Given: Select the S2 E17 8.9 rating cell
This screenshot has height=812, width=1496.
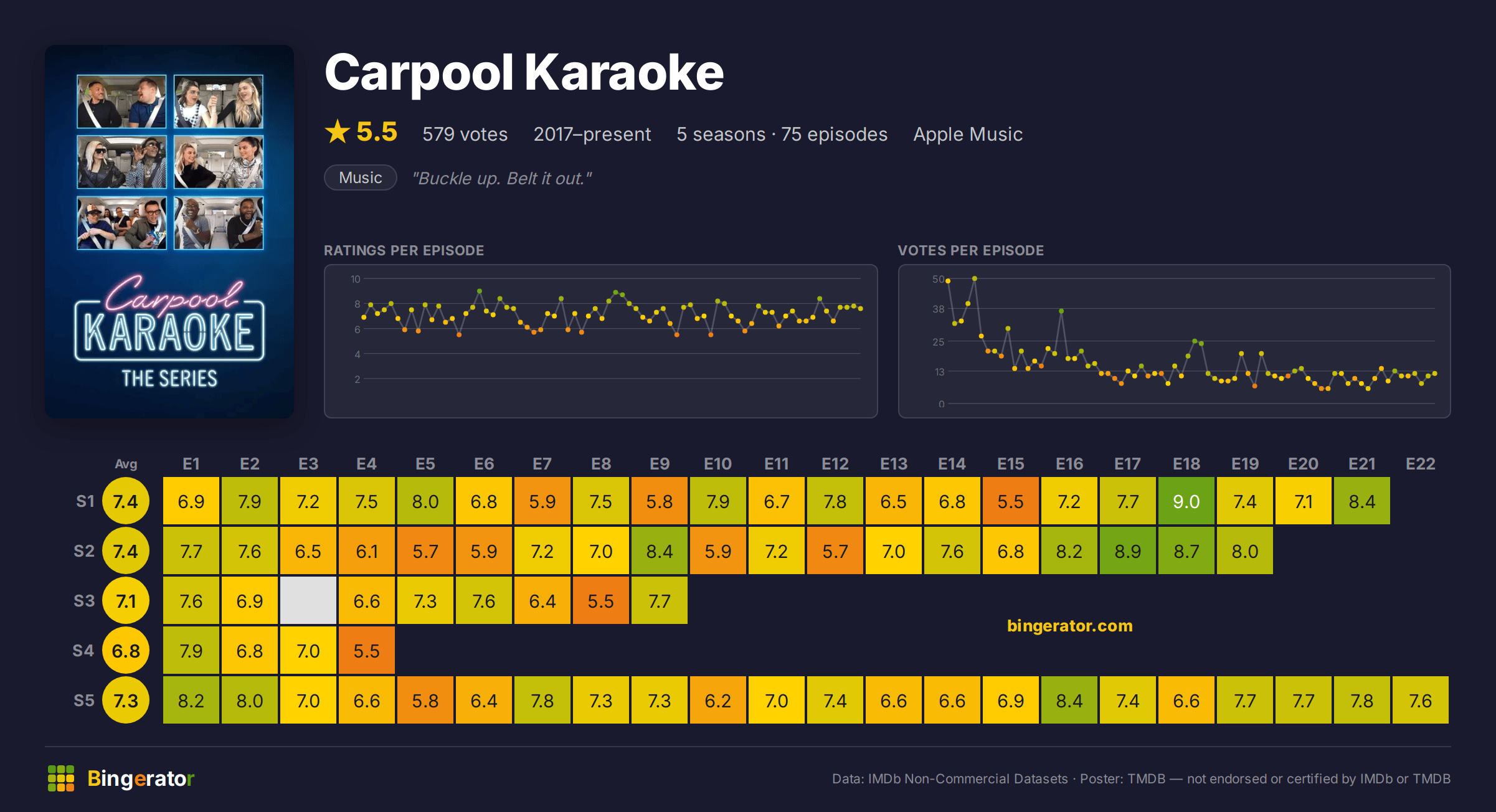Looking at the screenshot, I should [x=1128, y=551].
